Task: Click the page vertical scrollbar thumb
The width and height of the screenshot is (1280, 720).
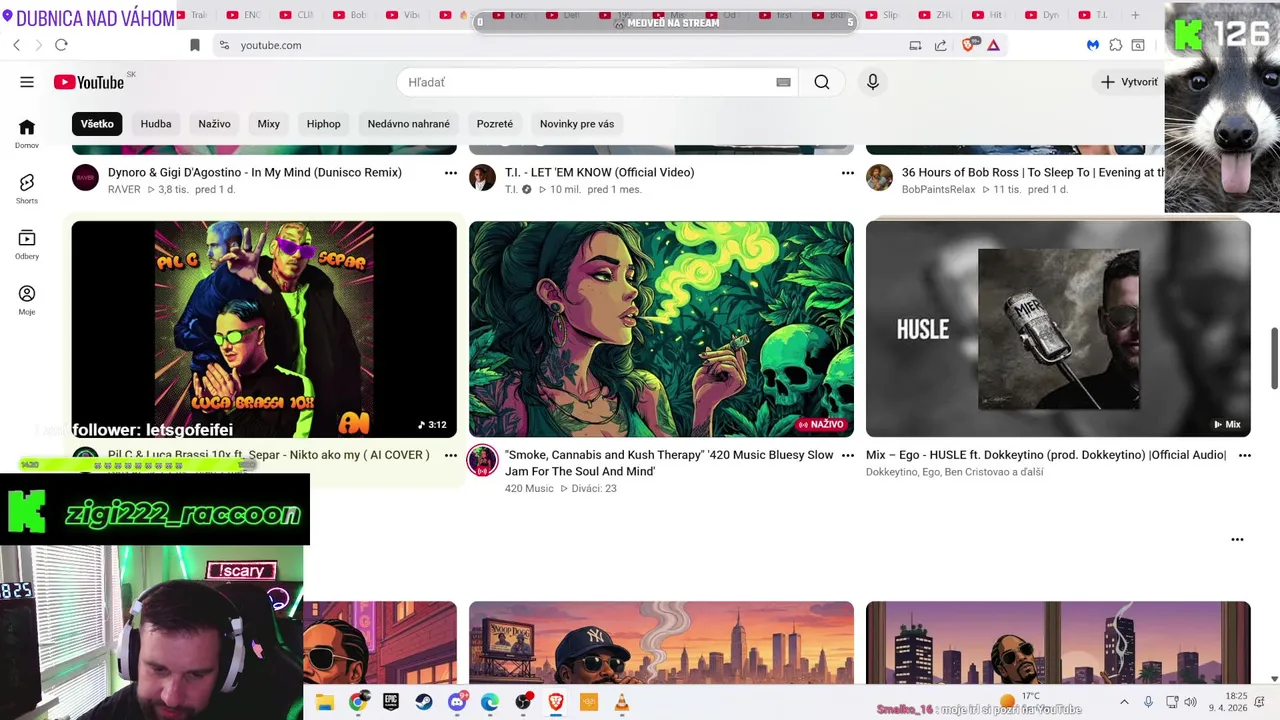Action: click(1274, 358)
